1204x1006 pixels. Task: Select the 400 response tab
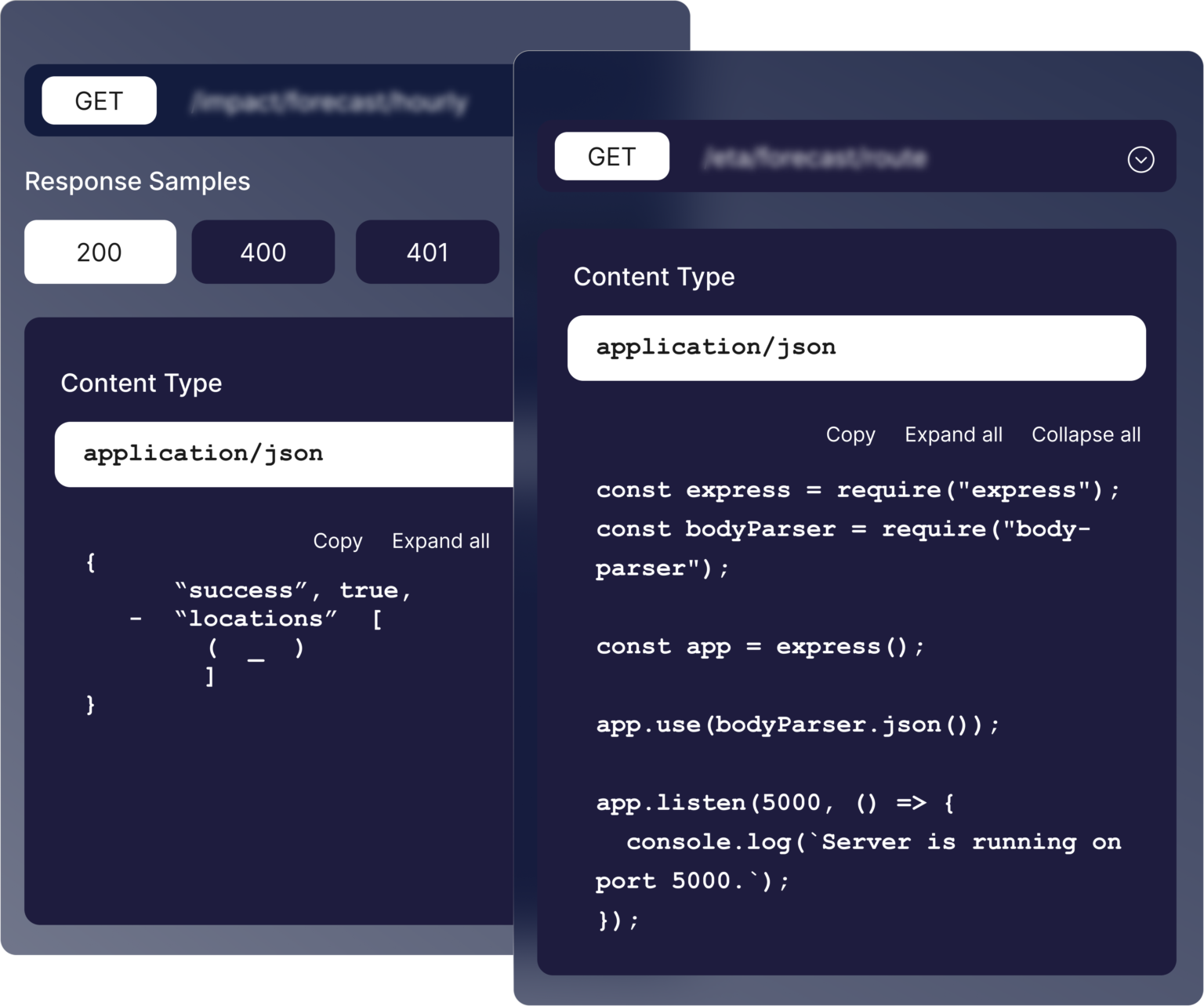[263, 252]
